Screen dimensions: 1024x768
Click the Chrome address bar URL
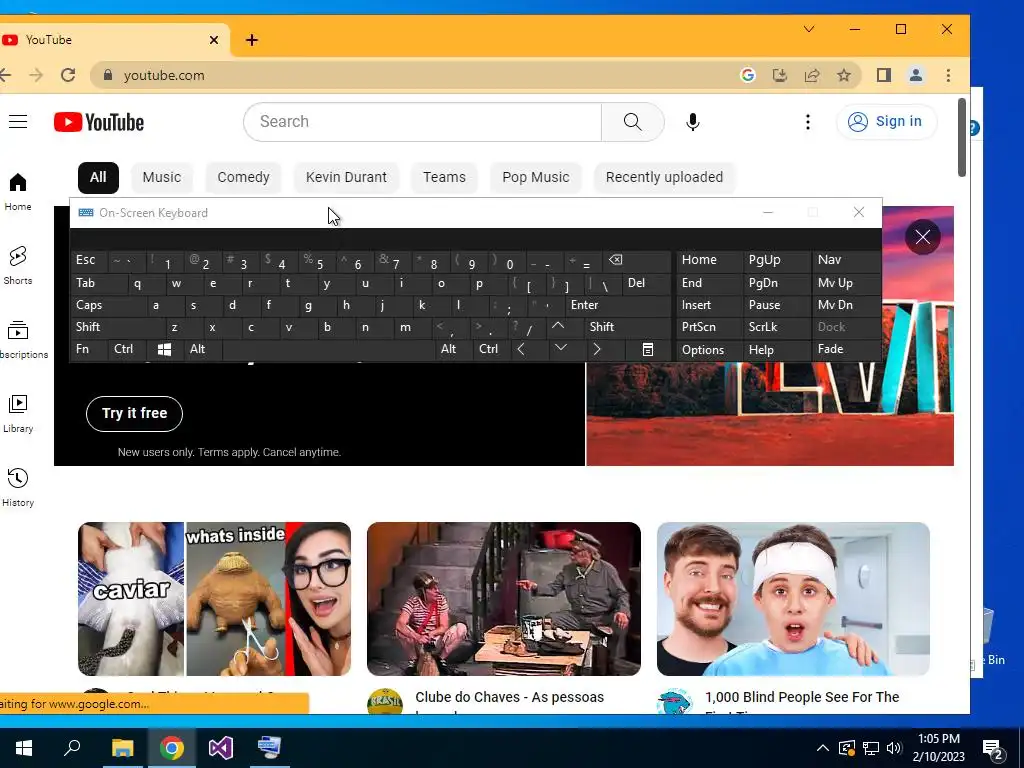tap(164, 75)
